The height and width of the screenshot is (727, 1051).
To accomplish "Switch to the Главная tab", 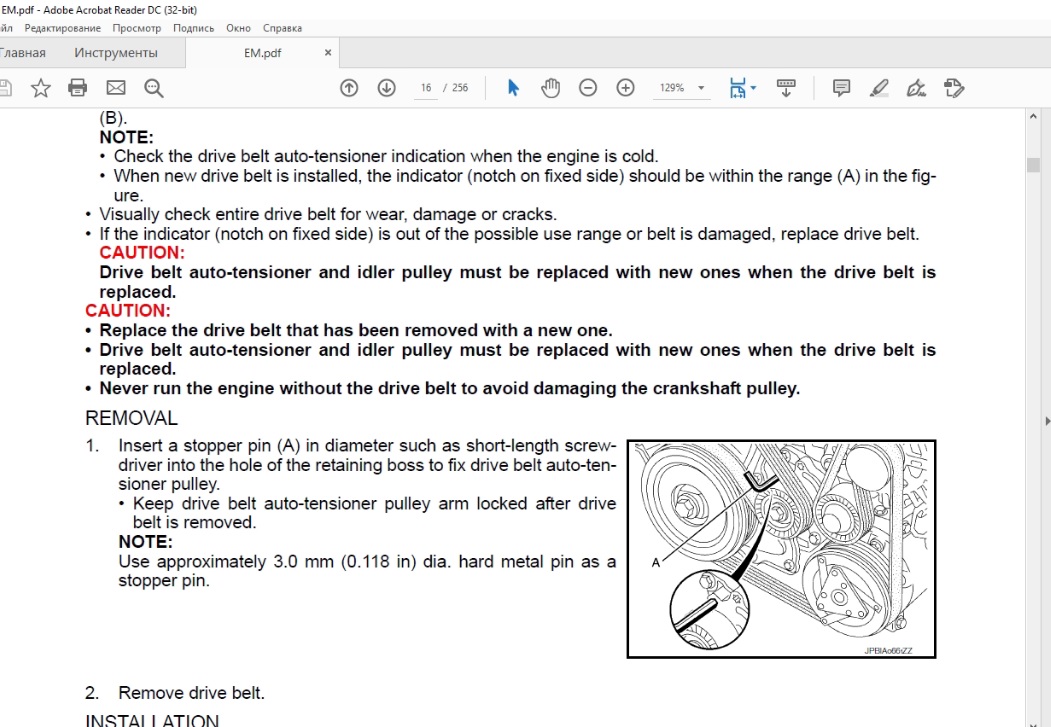I will coord(23,53).
